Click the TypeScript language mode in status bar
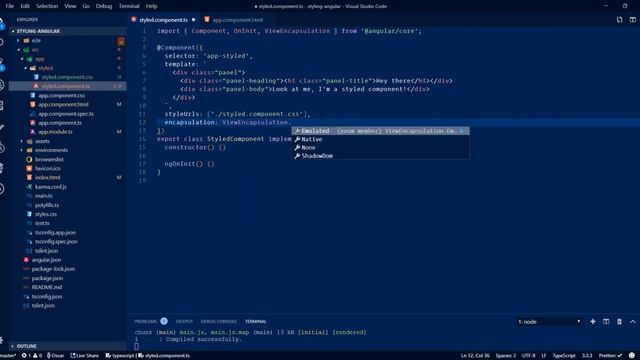Screen dimensions: 640x360 click(564, 356)
